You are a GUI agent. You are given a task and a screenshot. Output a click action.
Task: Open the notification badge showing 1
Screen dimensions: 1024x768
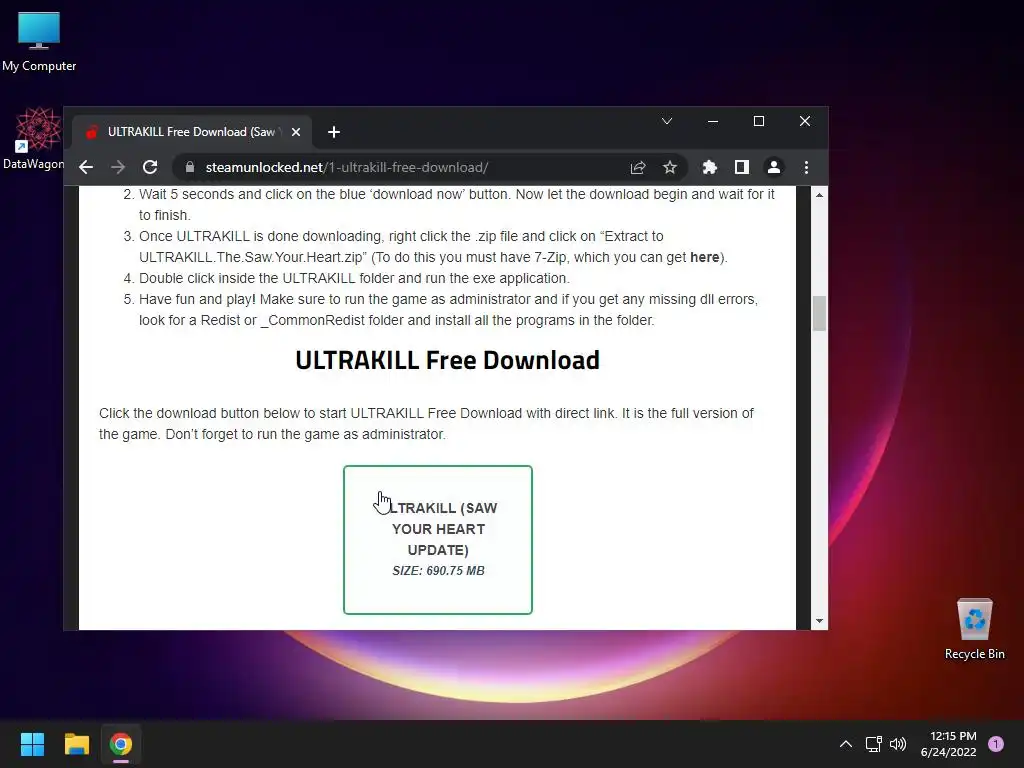click(x=996, y=744)
